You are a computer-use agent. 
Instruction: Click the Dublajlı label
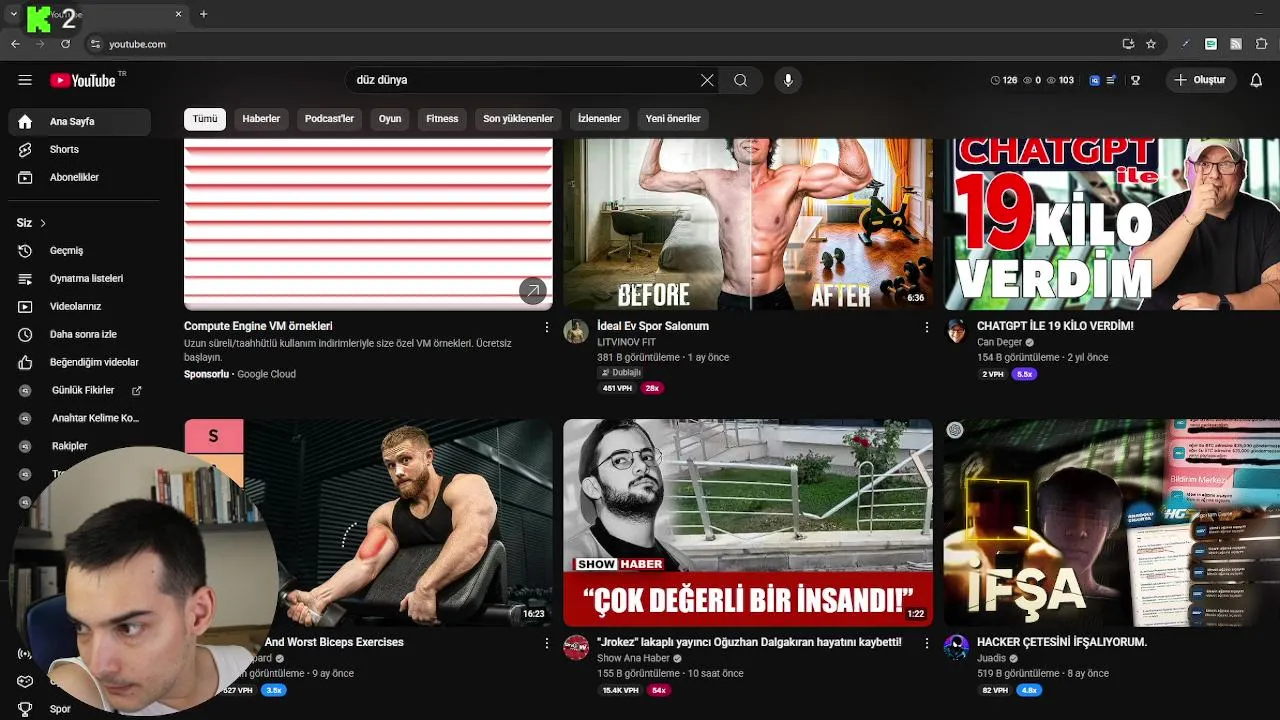619,373
